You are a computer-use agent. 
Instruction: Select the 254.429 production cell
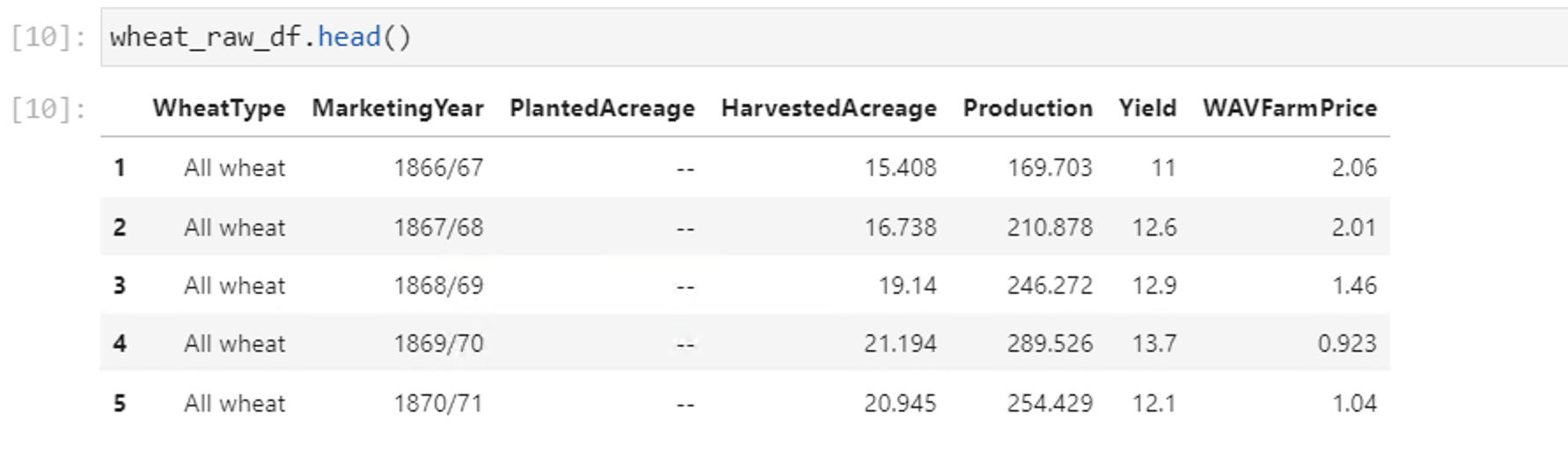tap(1050, 403)
